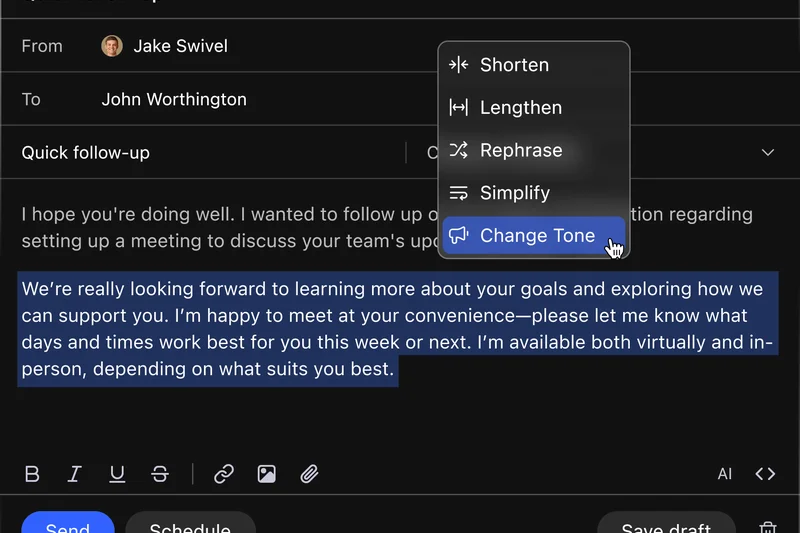Delete draft with trash icon
Screen dimensions: 800x533
768,527
